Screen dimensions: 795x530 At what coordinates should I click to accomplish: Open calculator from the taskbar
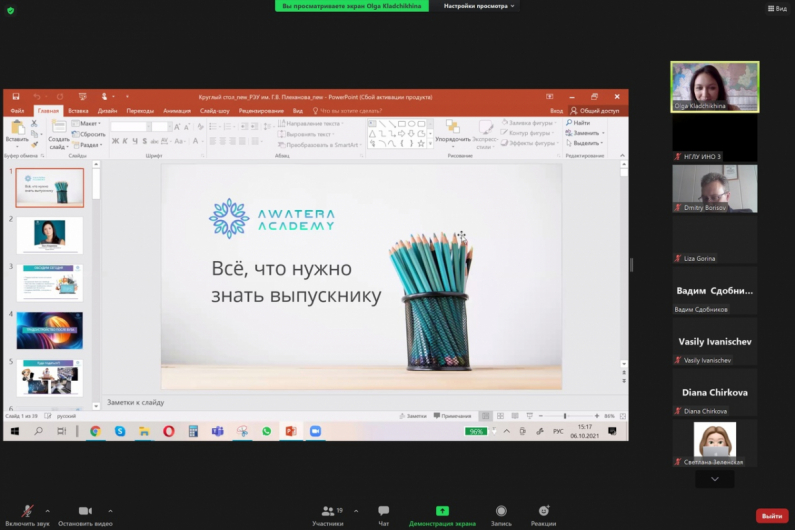click(x=193, y=431)
